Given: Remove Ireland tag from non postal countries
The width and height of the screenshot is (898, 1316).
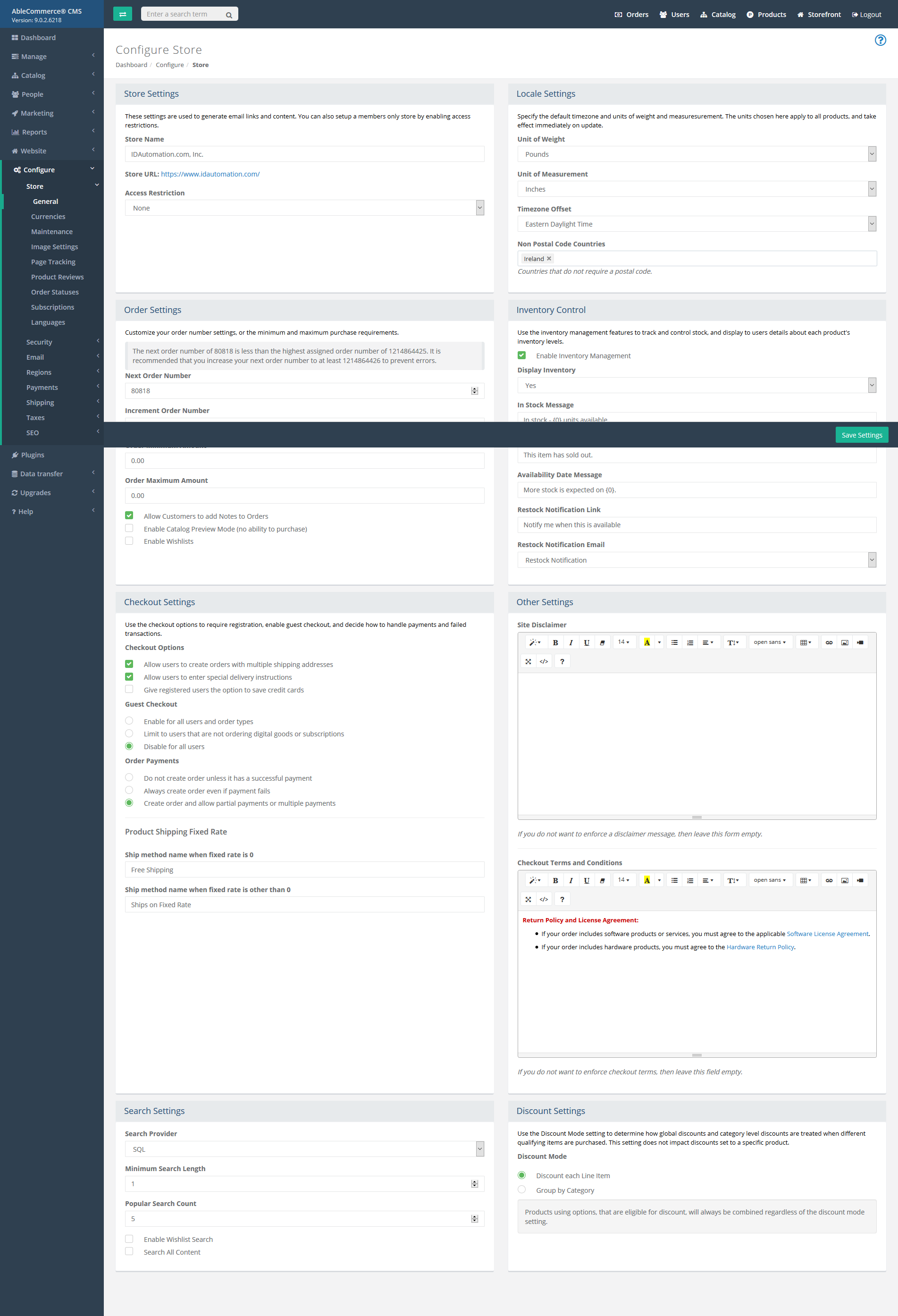Looking at the screenshot, I should click(549, 259).
